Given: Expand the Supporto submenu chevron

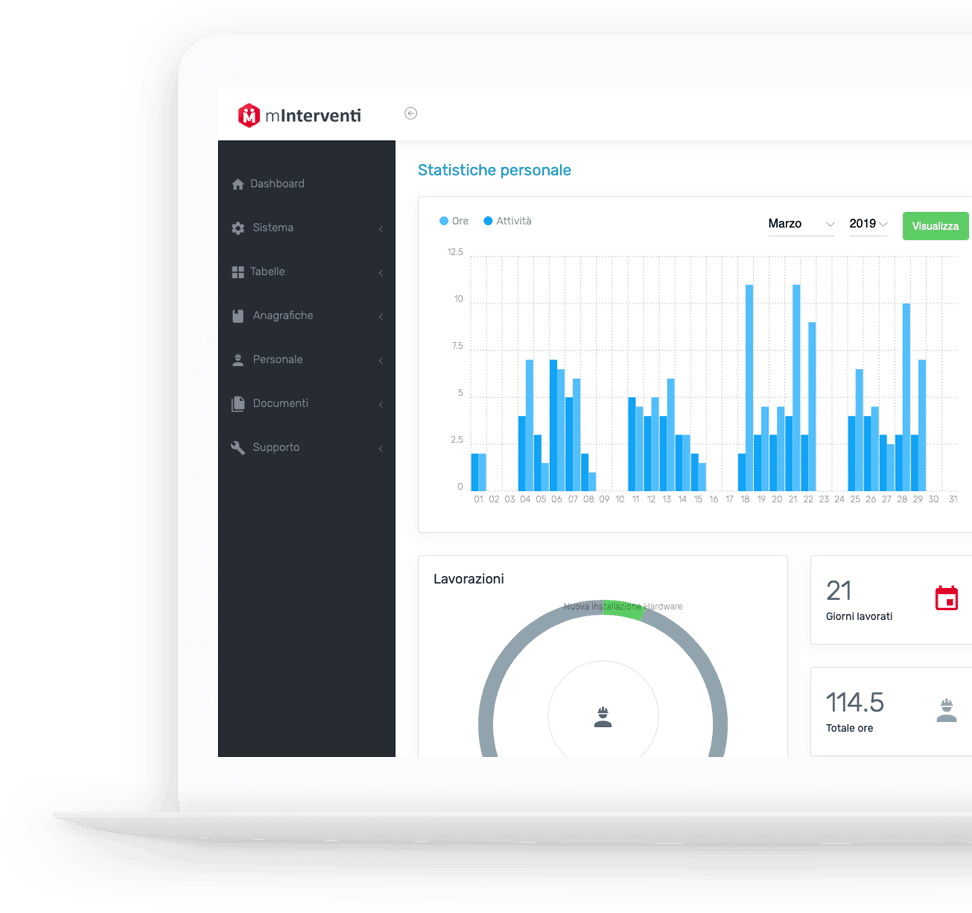Looking at the screenshot, I should 381,449.
